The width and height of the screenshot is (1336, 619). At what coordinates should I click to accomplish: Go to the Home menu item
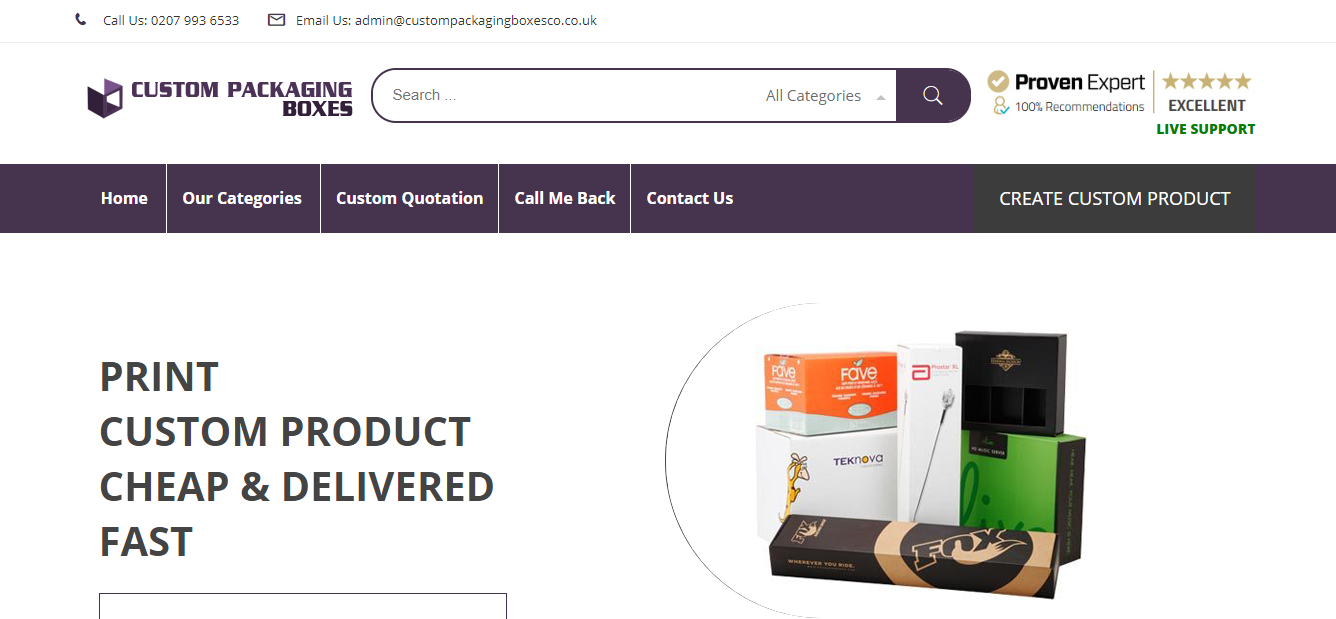coord(124,198)
